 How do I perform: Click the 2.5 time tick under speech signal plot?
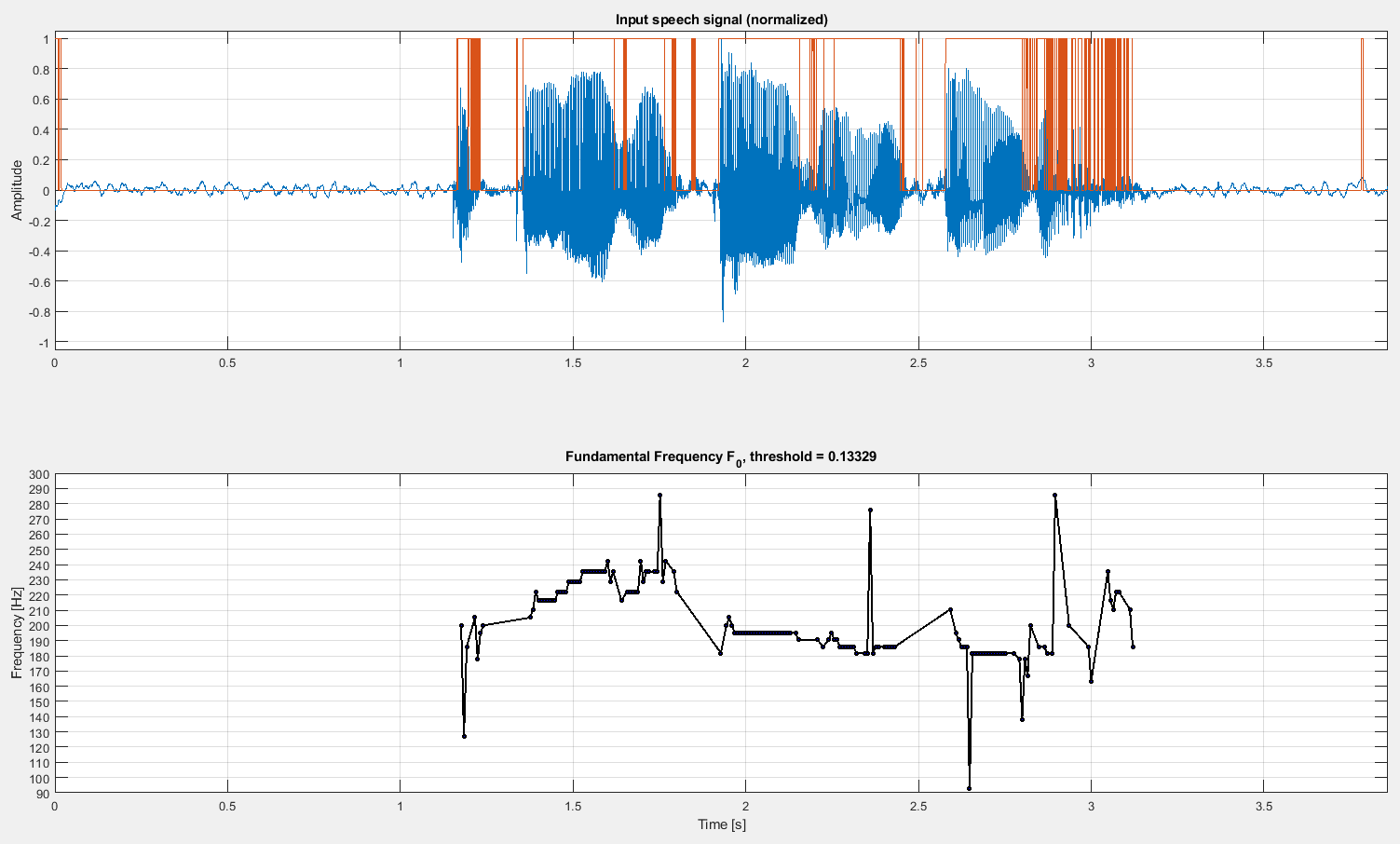click(918, 363)
